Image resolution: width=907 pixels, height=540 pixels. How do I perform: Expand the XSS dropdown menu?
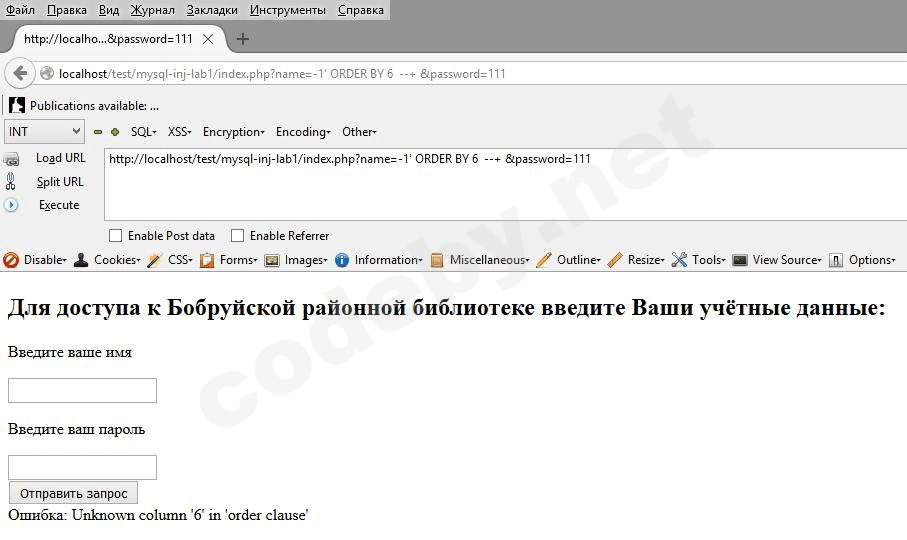179,132
